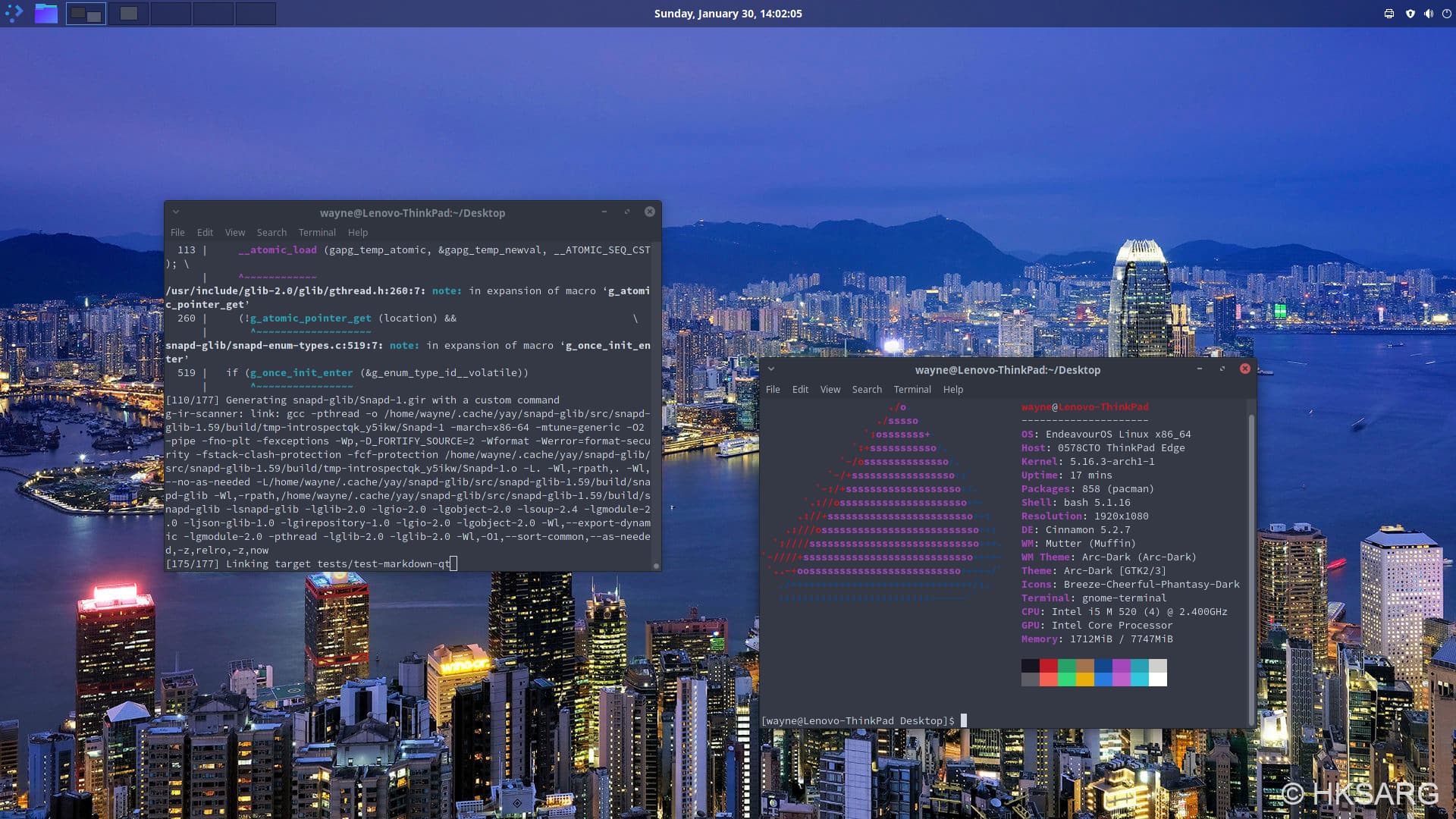
Task: Open View menu in left terminal
Action: click(235, 233)
